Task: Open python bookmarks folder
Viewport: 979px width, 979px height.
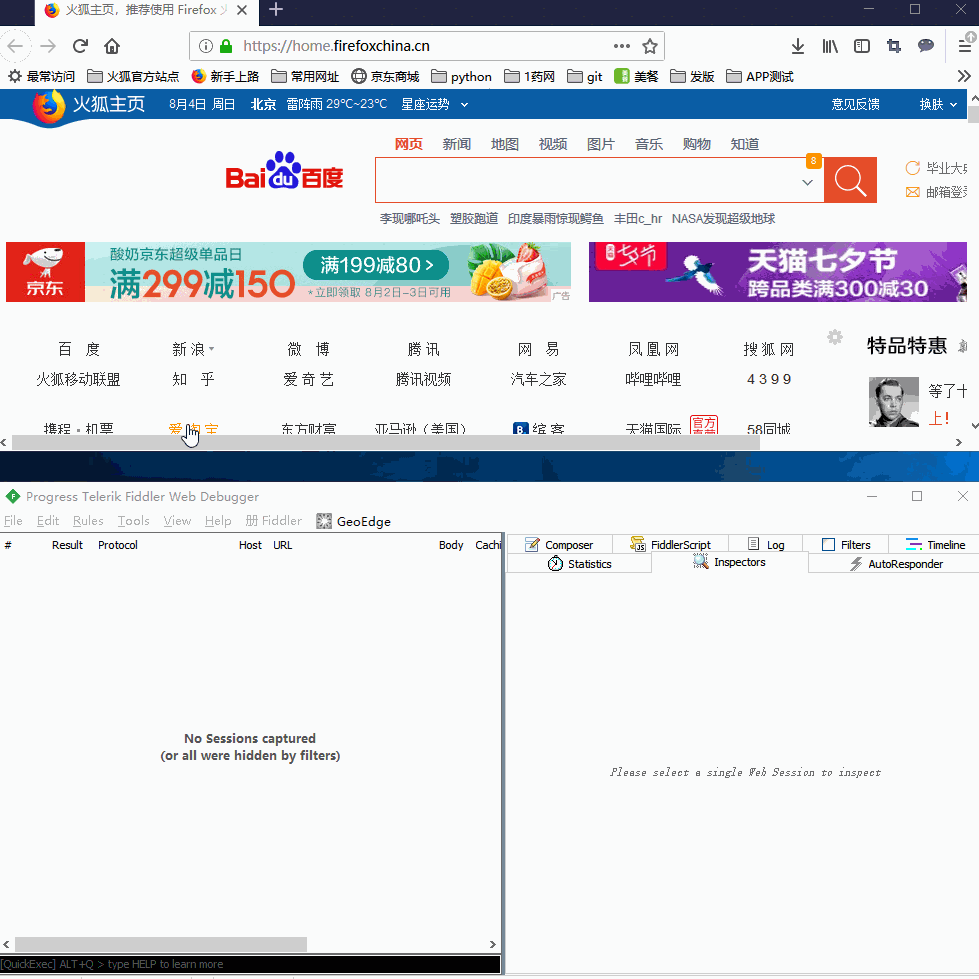Action: 461,76
